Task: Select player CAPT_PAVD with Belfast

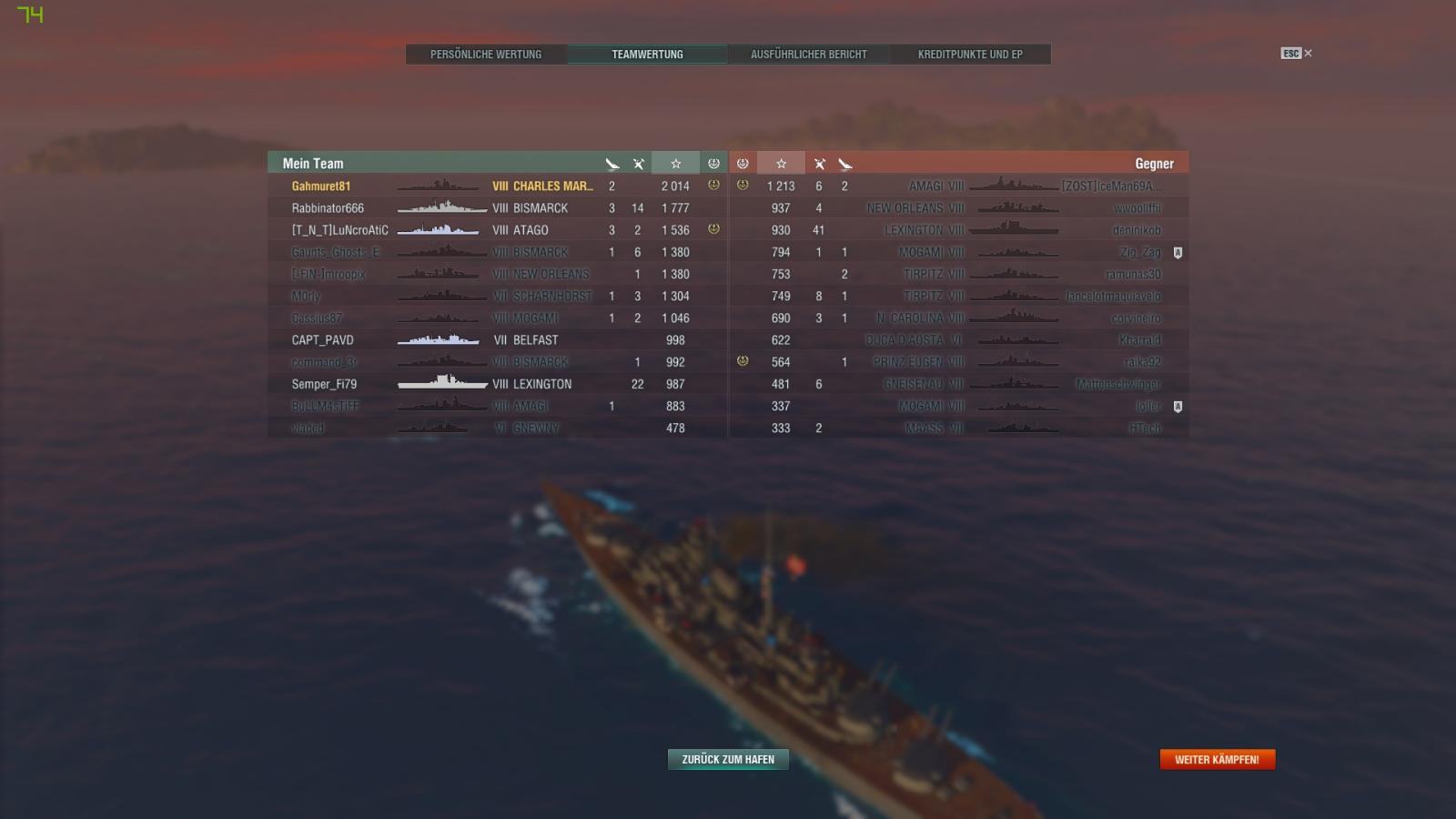Action: tap(498, 340)
